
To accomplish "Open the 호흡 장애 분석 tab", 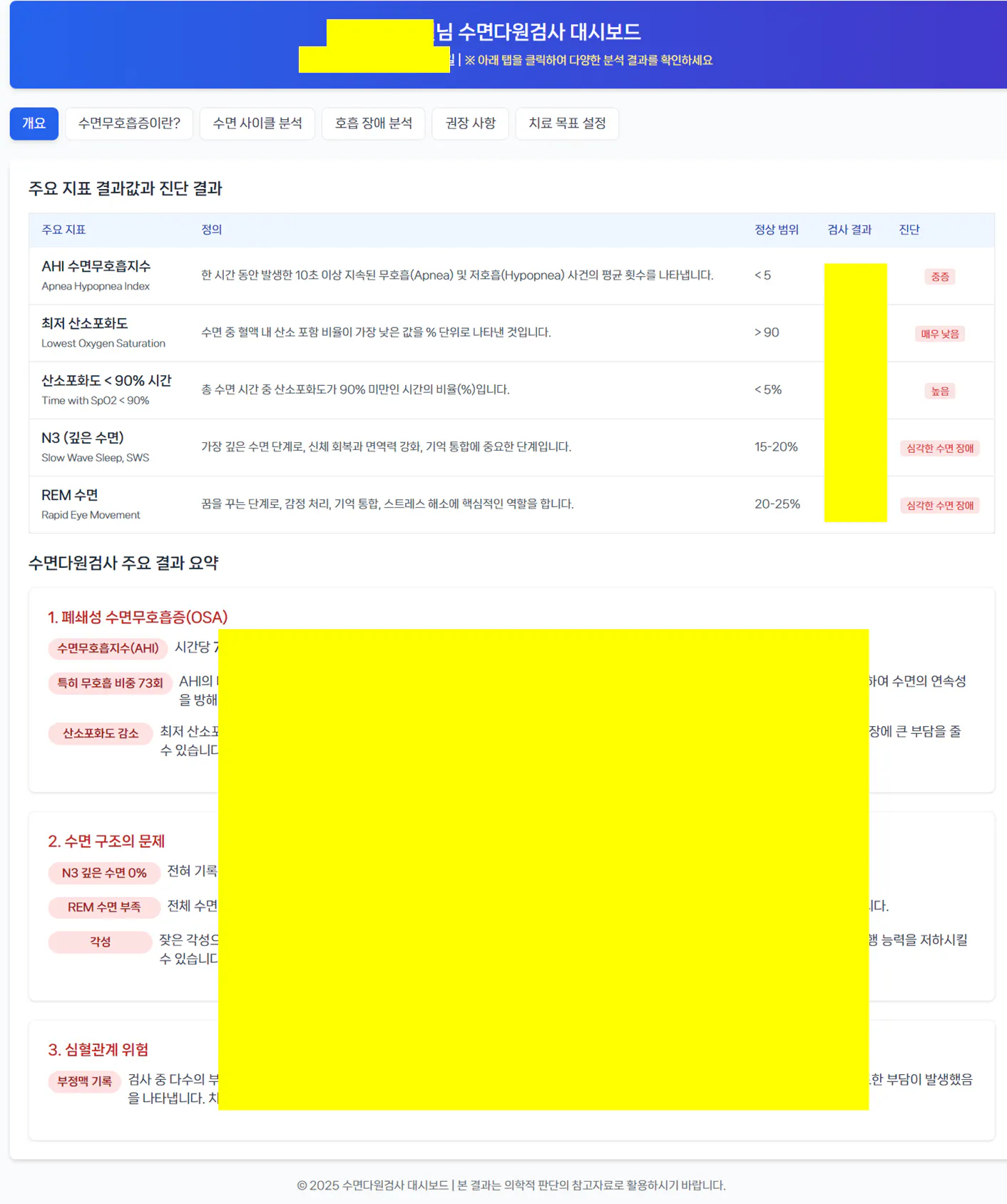I will 374,123.
